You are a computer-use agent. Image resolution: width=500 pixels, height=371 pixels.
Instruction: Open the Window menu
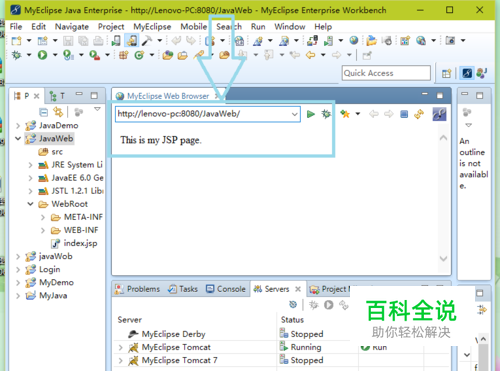pos(290,27)
